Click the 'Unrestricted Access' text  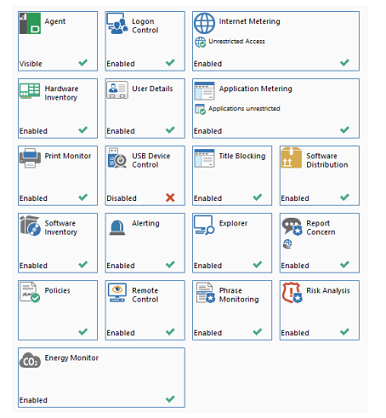point(237,41)
